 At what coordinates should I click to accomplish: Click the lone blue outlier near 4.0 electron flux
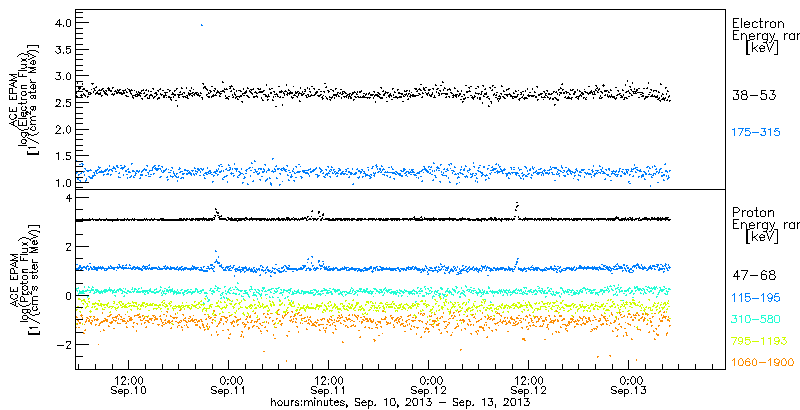(202, 24)
